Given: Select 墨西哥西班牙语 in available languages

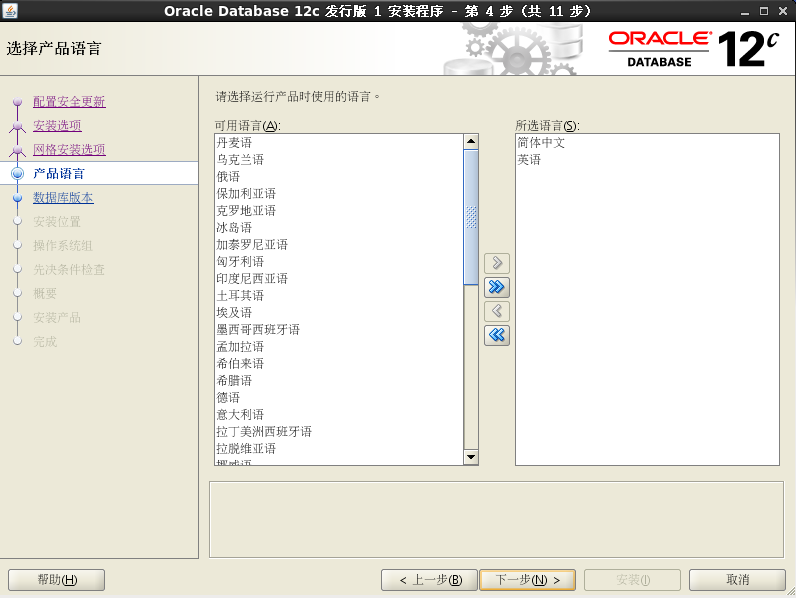Looking at the screenshot, I should (339, 330).
